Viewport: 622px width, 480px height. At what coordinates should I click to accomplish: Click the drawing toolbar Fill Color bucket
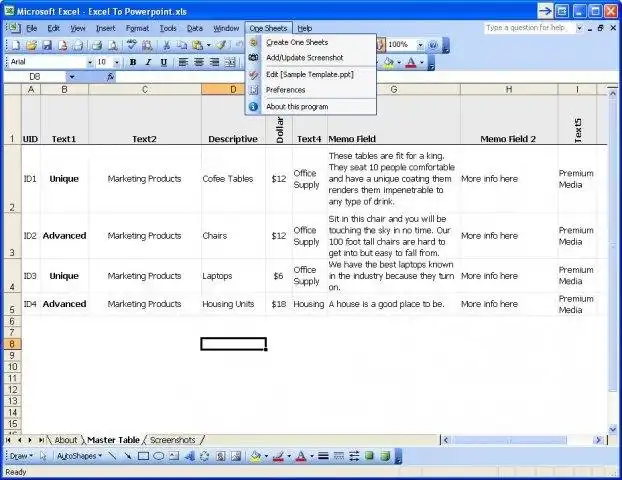256,456
